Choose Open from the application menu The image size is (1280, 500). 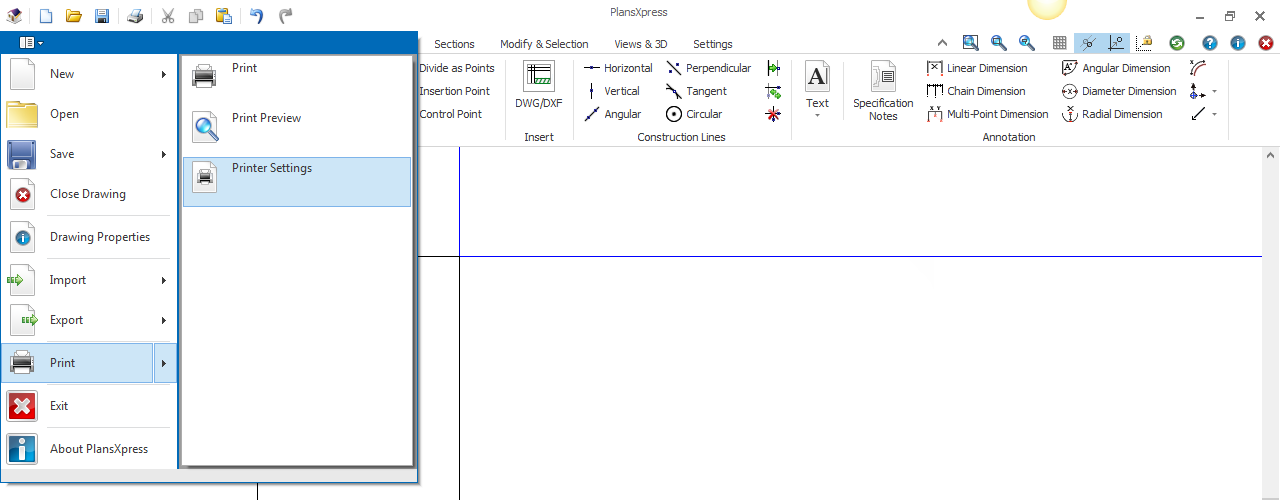[x=89, y=114]
